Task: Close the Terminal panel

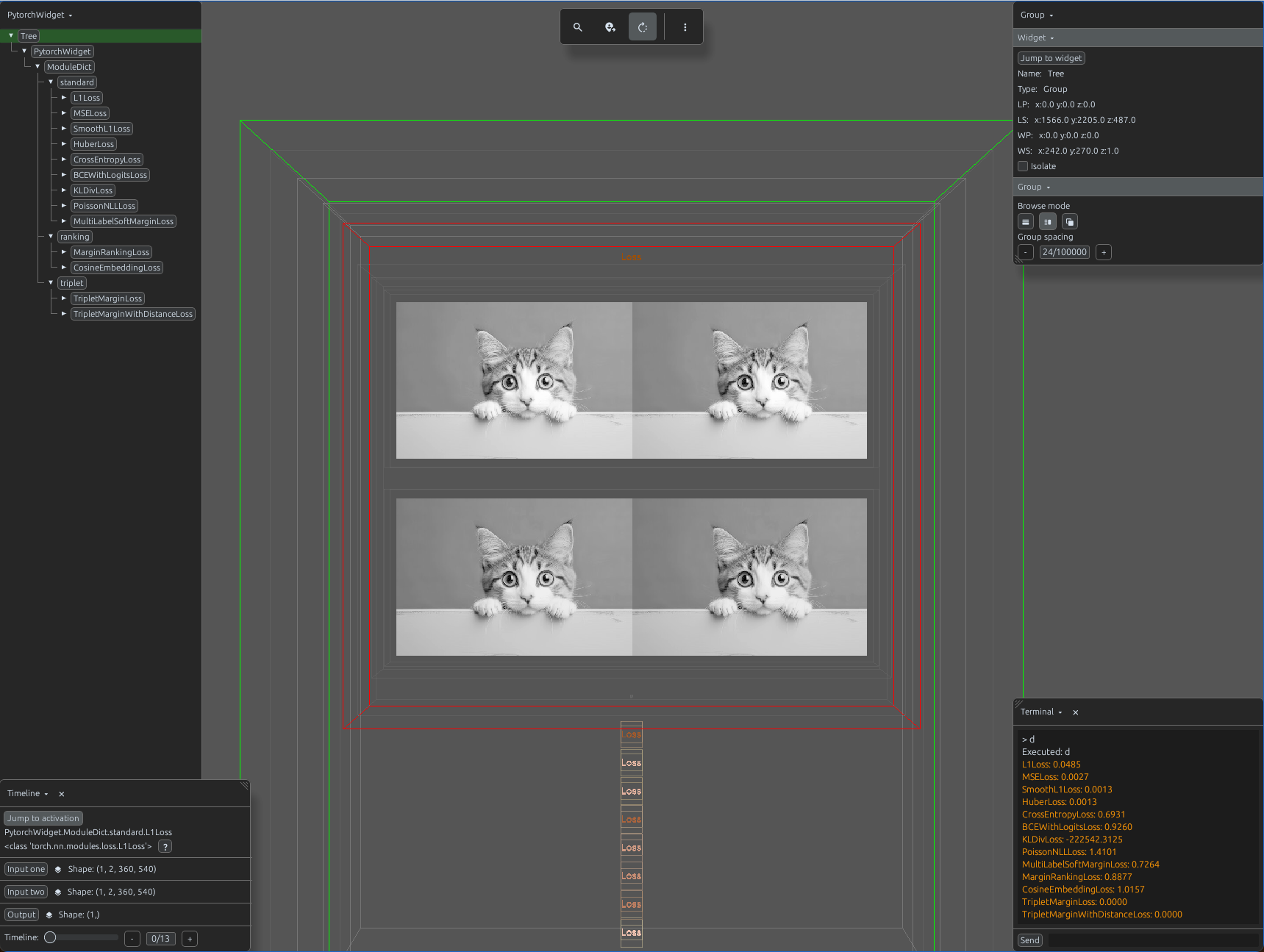Action: click(1075, 712)
